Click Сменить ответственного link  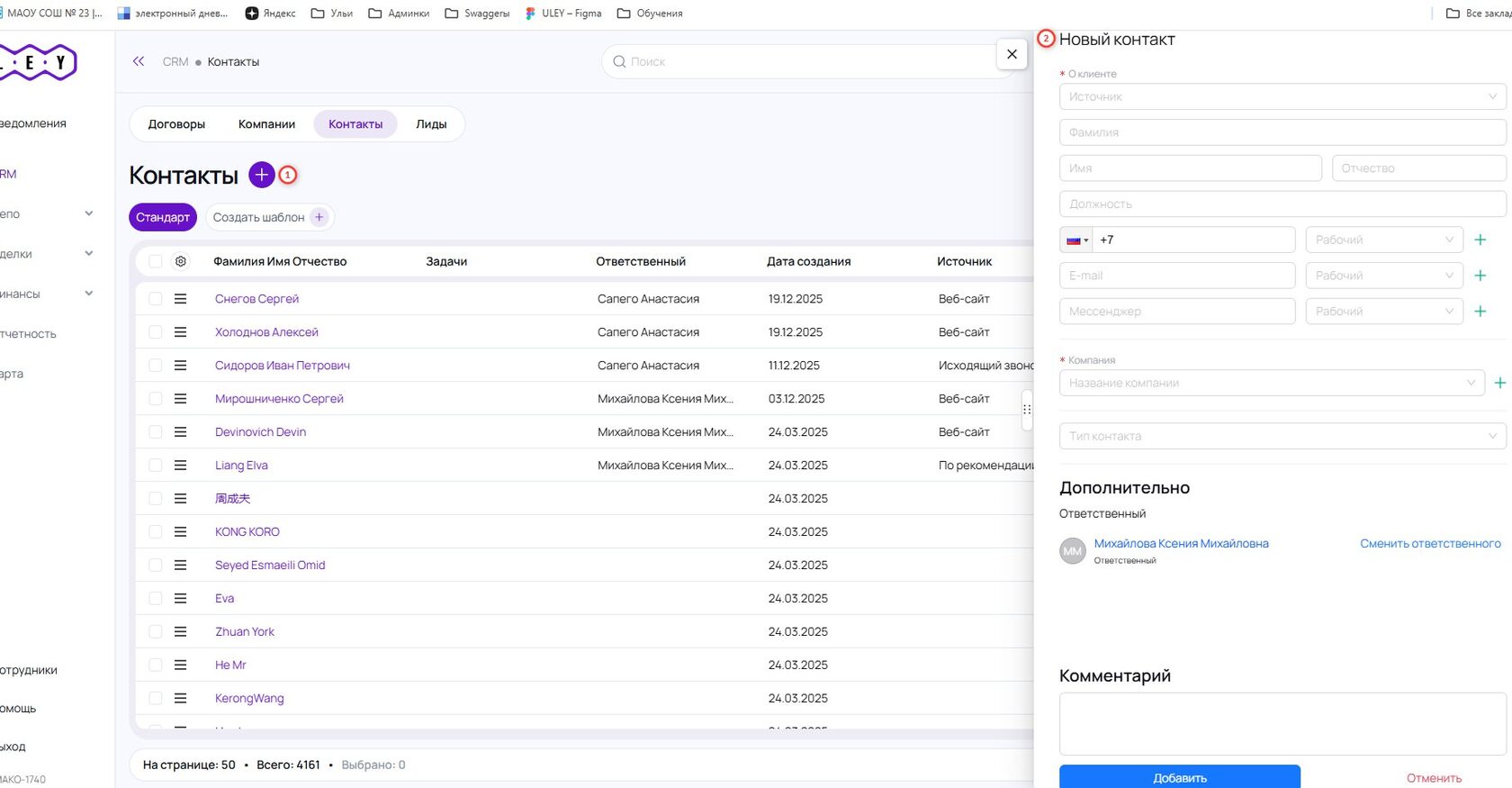(x=1430, y=543)
